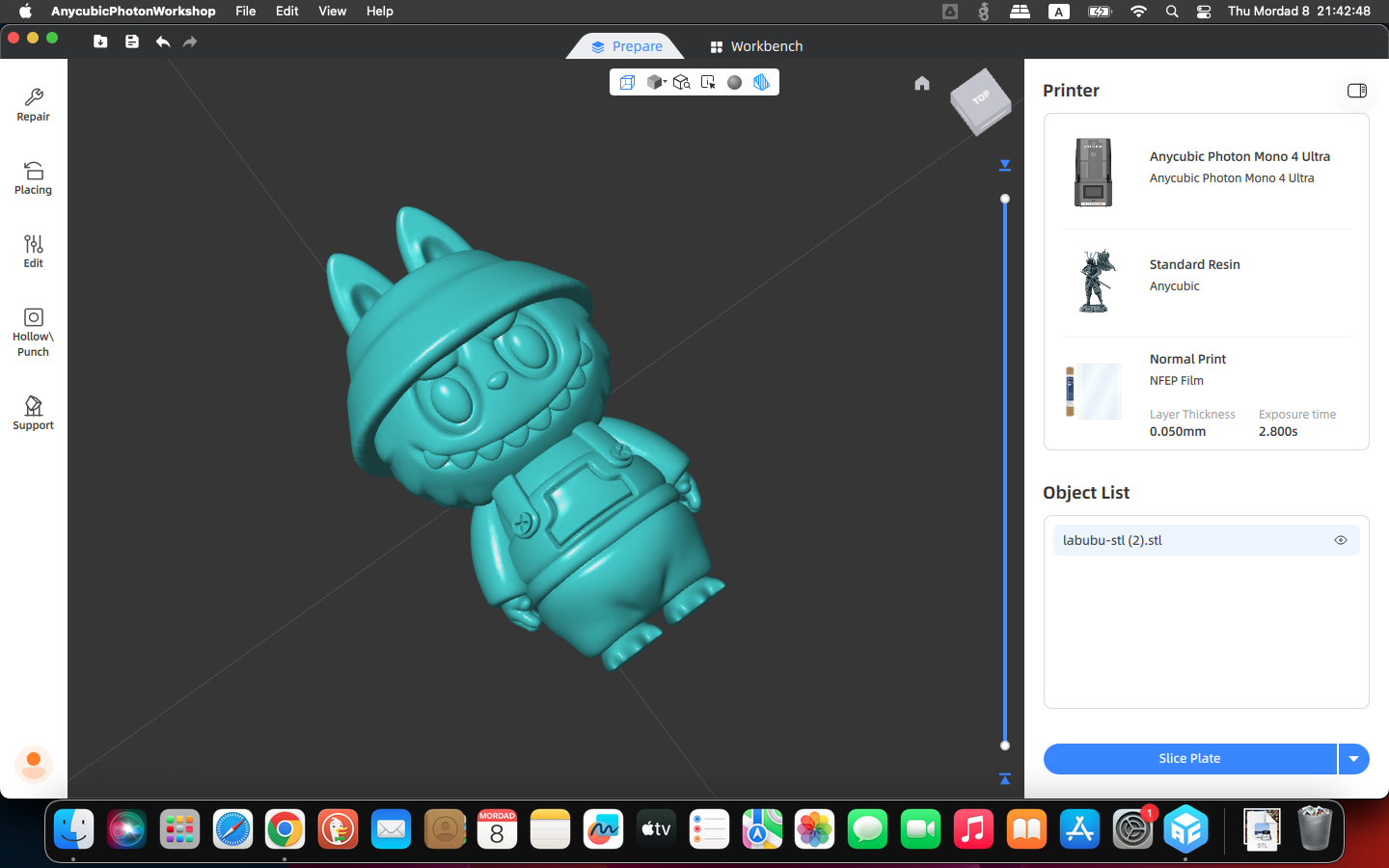
Task: Click the gray sphere shading icon
Action: (x=735, y=83)
